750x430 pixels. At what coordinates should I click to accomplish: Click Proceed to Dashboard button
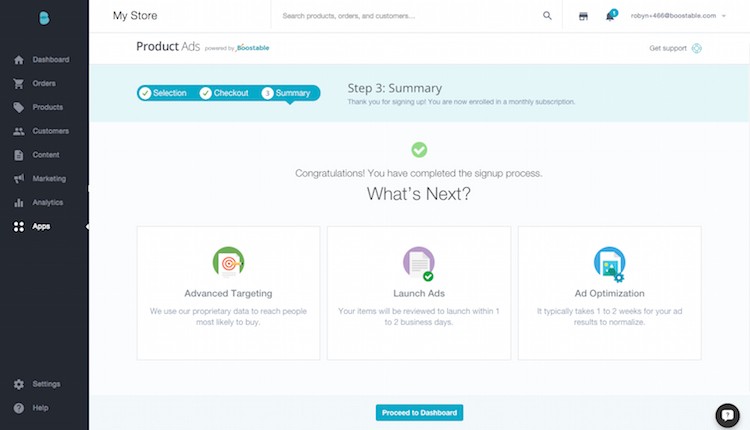(x=419, y=413)
